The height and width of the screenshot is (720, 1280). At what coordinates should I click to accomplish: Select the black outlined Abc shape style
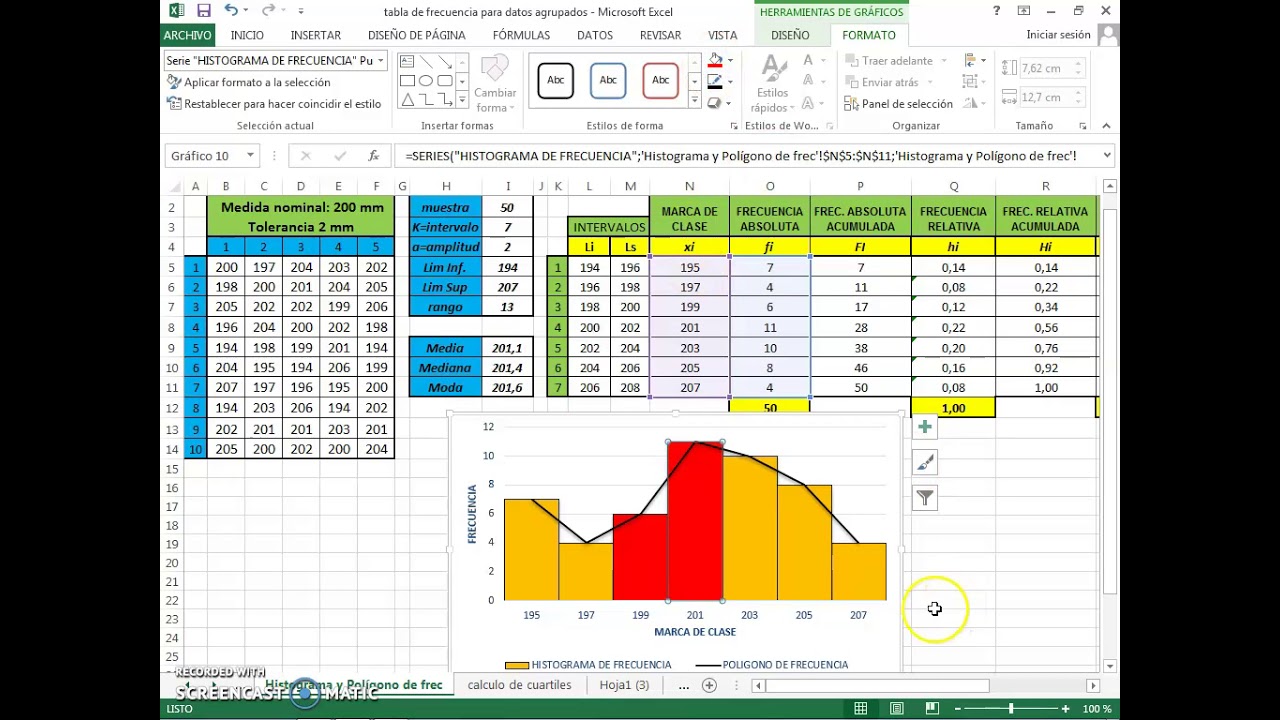point(555,80)
